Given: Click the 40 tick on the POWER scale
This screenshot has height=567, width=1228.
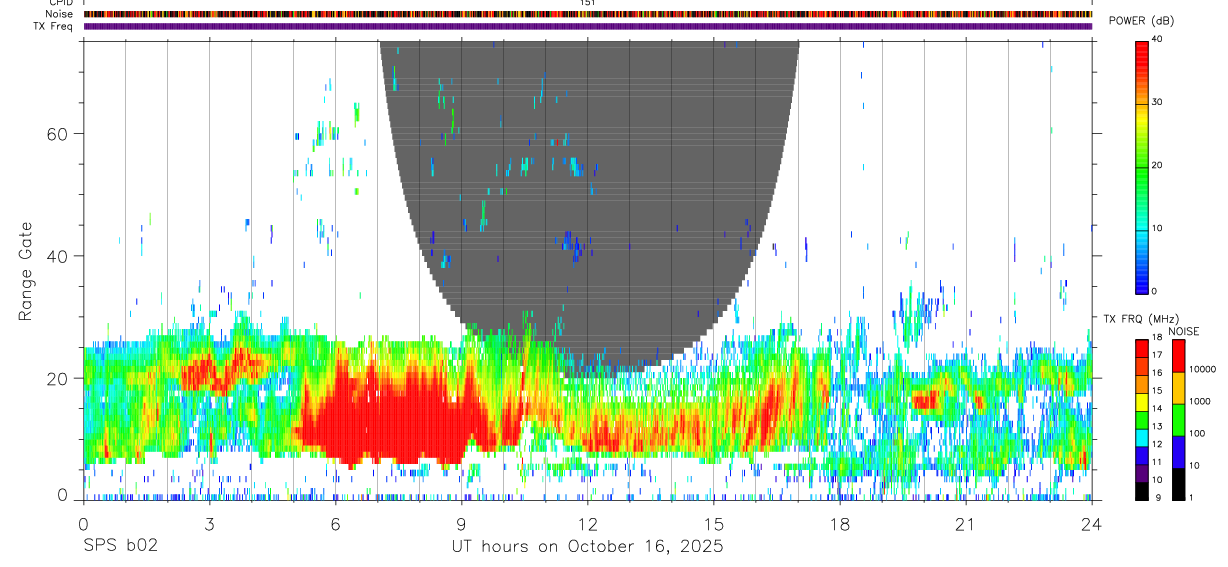Looking at the screenshot, I should pyautogui.click(x=1156, y=39).
